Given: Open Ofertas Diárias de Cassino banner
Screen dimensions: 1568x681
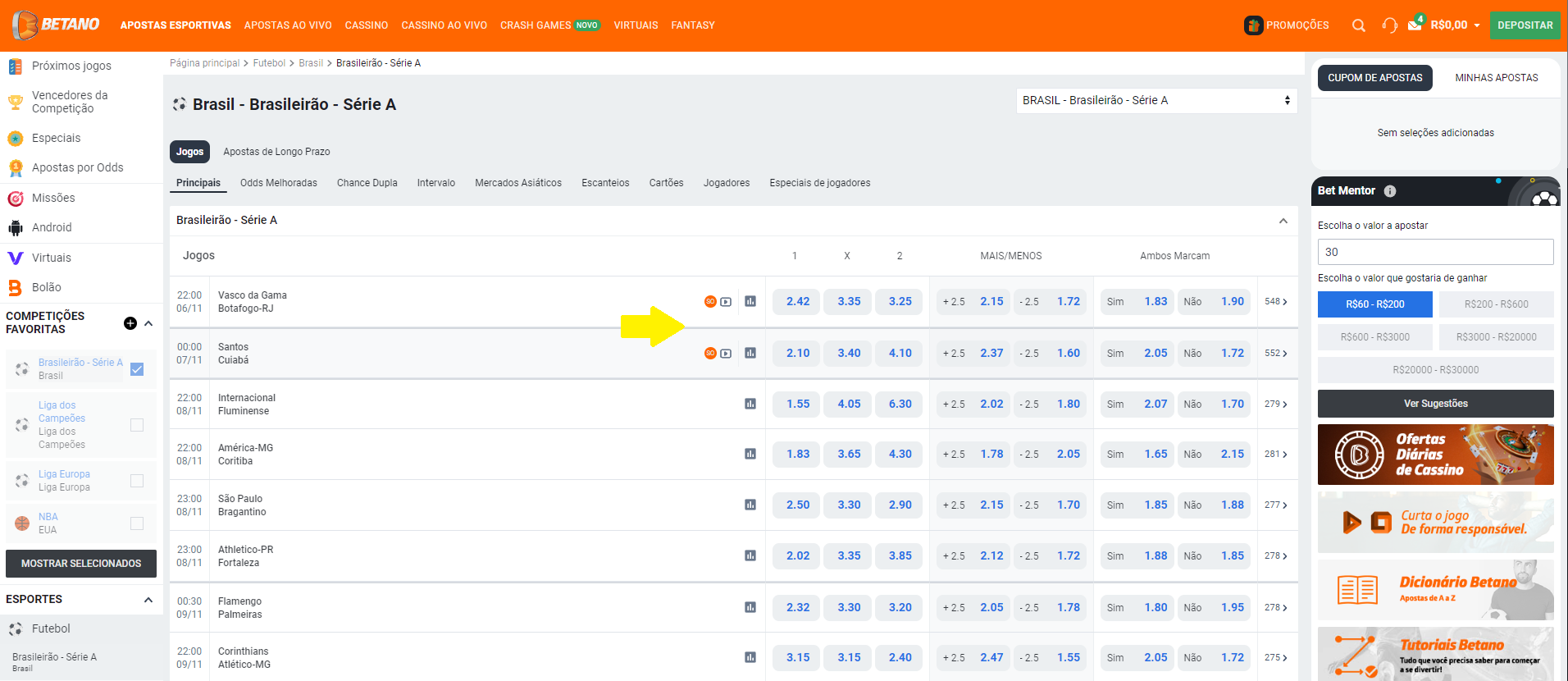Looking at the screenshot, I should pyautogui.click(x=1436, y=455).
